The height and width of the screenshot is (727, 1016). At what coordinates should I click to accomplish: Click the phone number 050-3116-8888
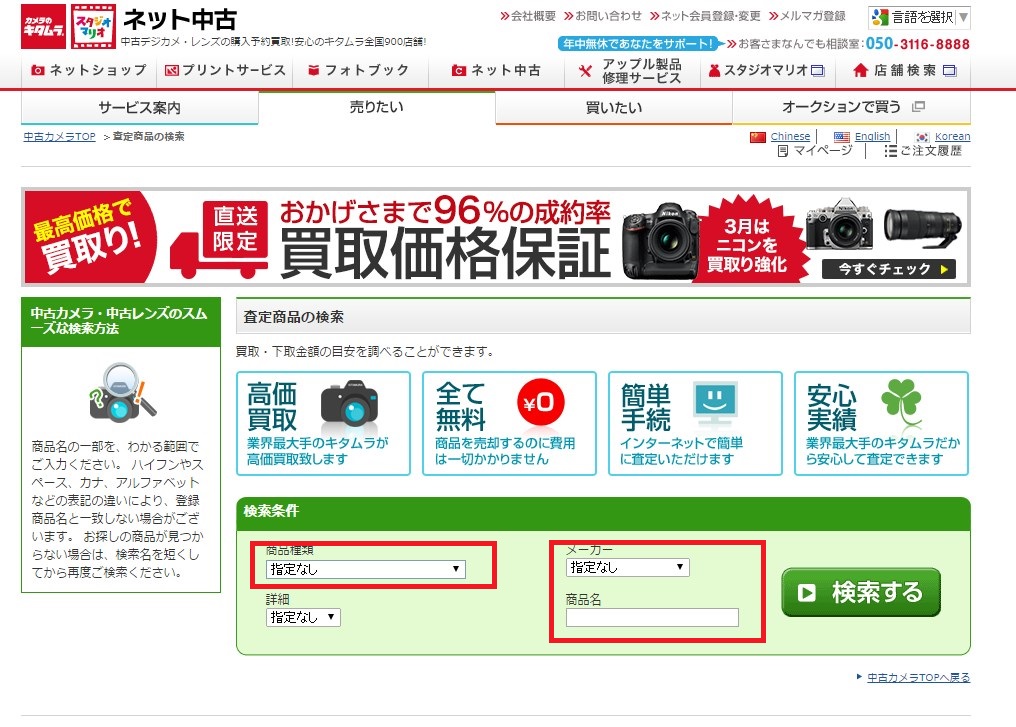(918, 43)
